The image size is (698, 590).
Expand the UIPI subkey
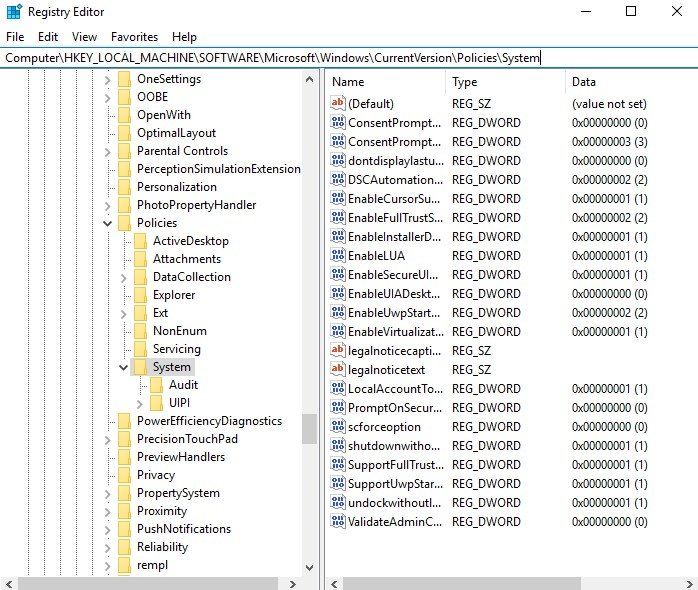pos(140,403)
